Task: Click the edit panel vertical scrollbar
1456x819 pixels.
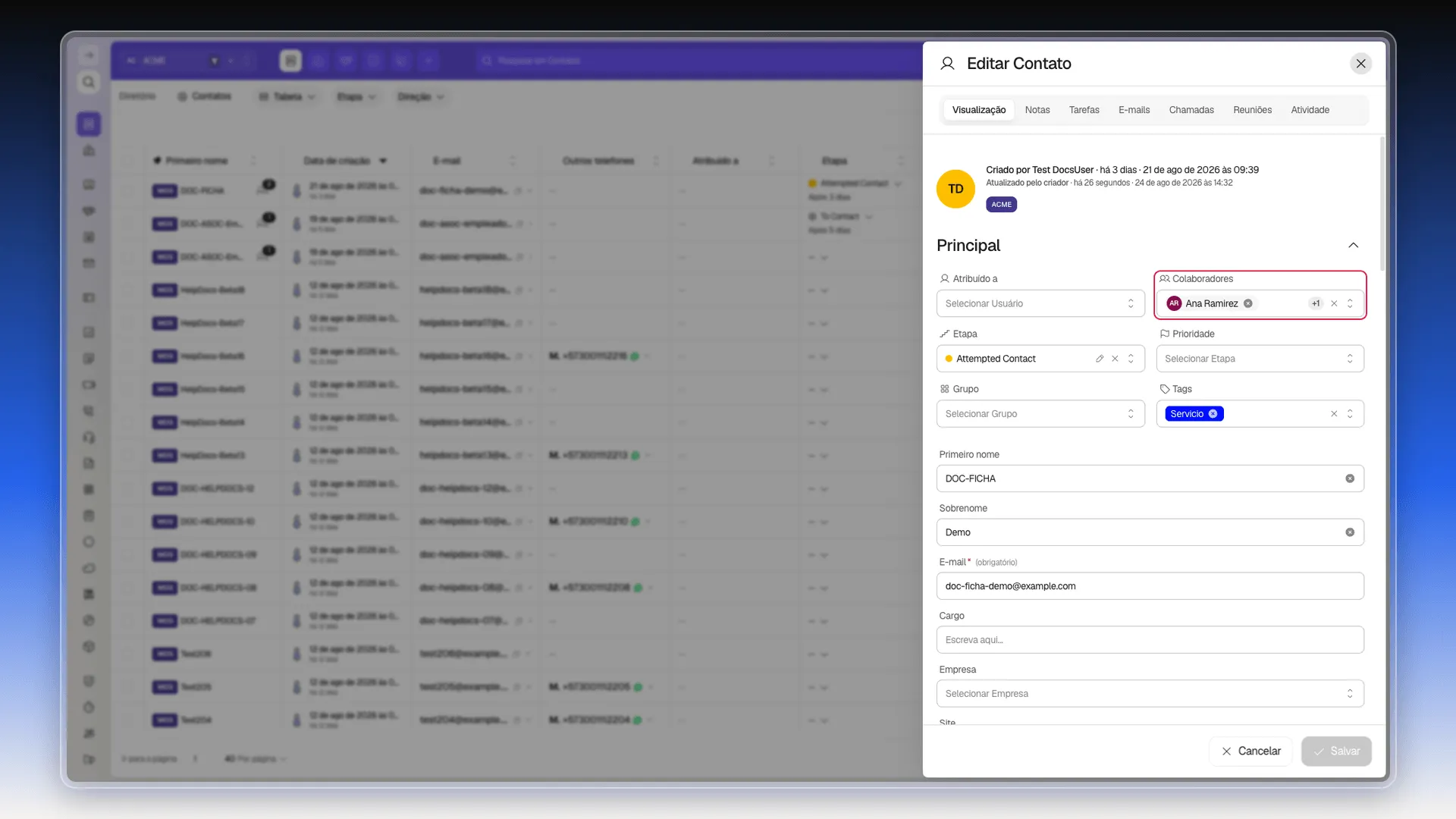Action: coord(1382,205)
